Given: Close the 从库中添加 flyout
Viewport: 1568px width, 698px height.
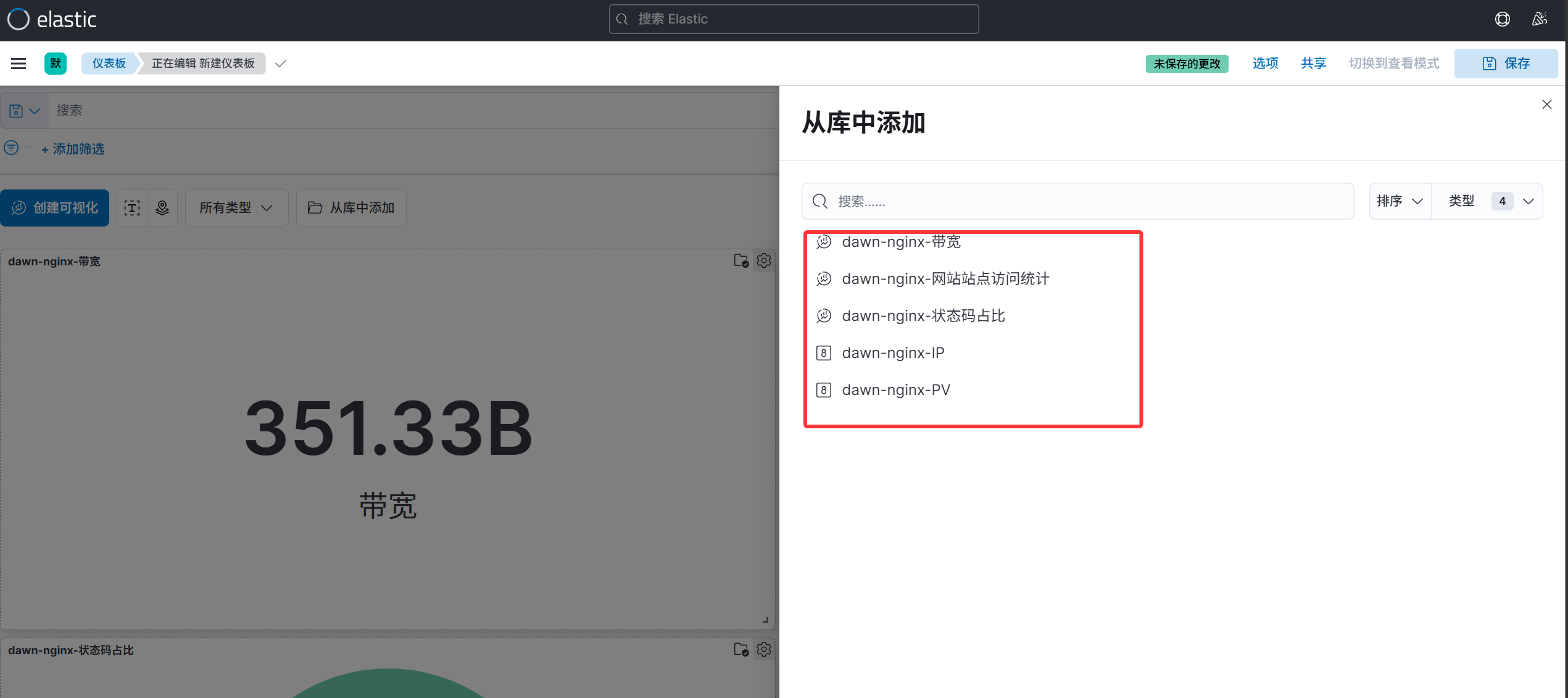Looking at the screenshot, I should tap(1546, 104).
